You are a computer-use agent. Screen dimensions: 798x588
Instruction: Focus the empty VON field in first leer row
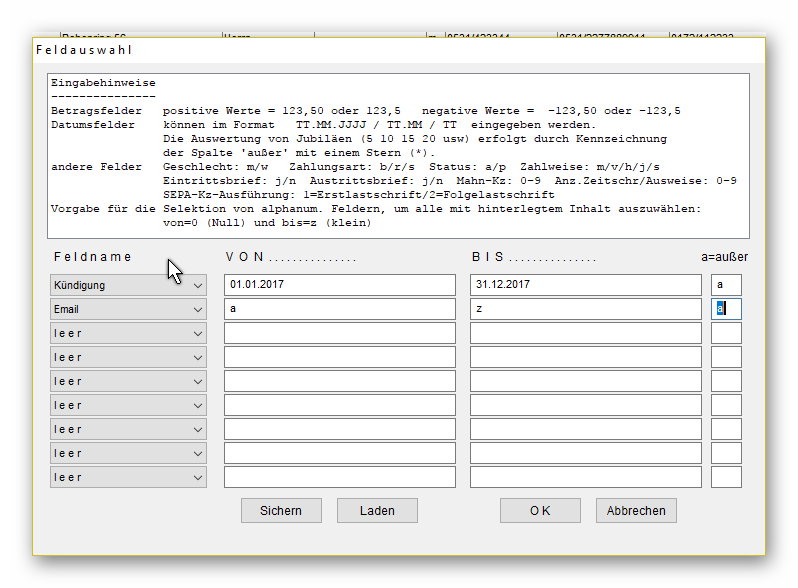(x=339, y=333)
